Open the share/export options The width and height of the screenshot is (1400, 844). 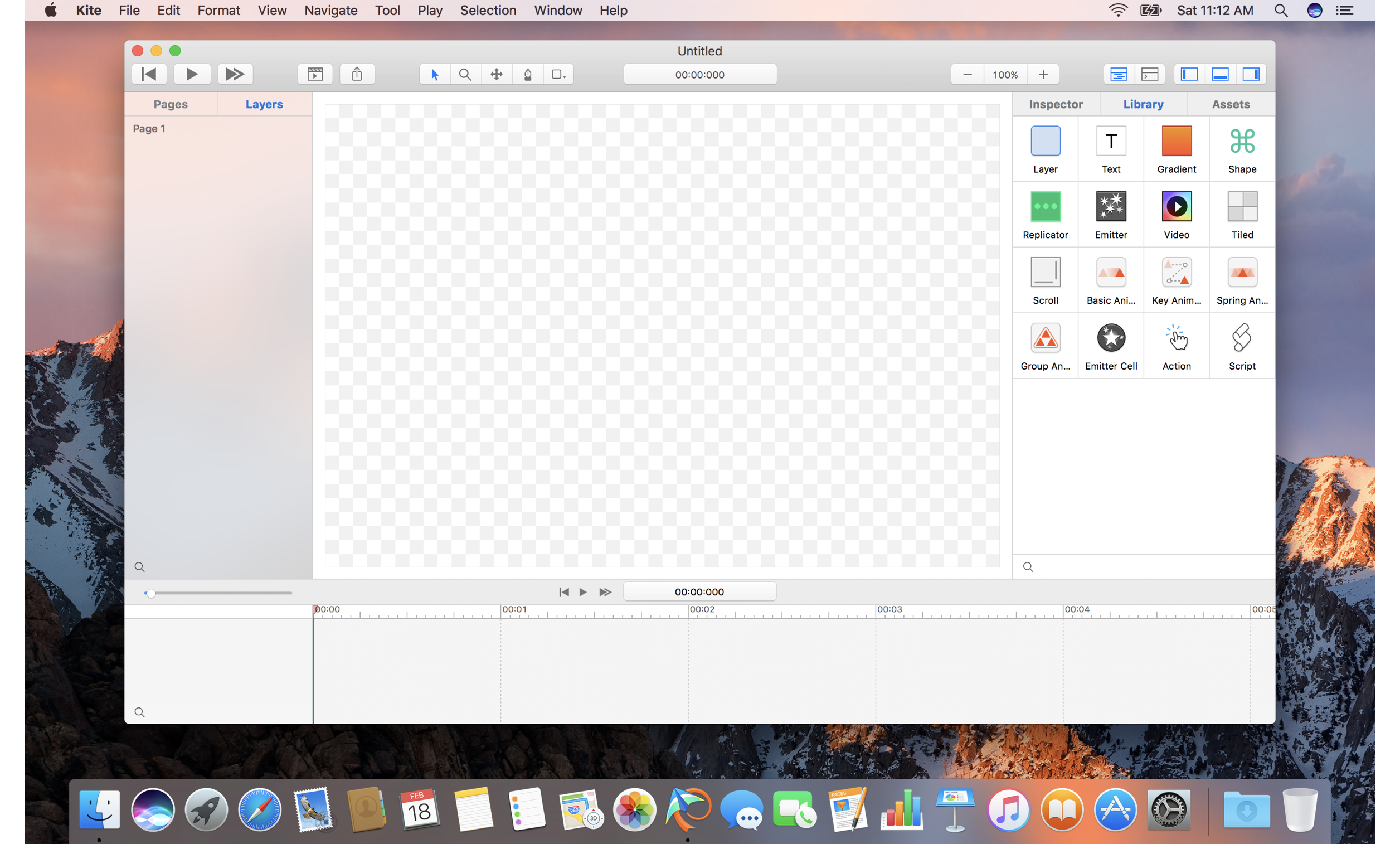pos(357,74)
